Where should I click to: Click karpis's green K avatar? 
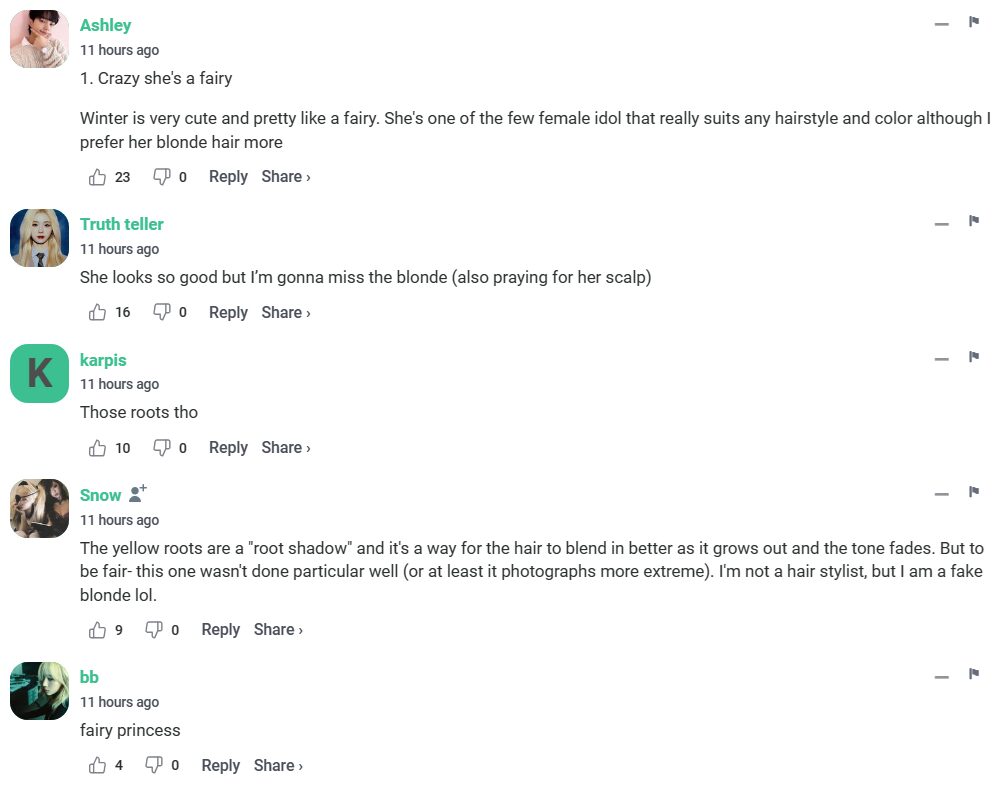[x=39, y=373]
